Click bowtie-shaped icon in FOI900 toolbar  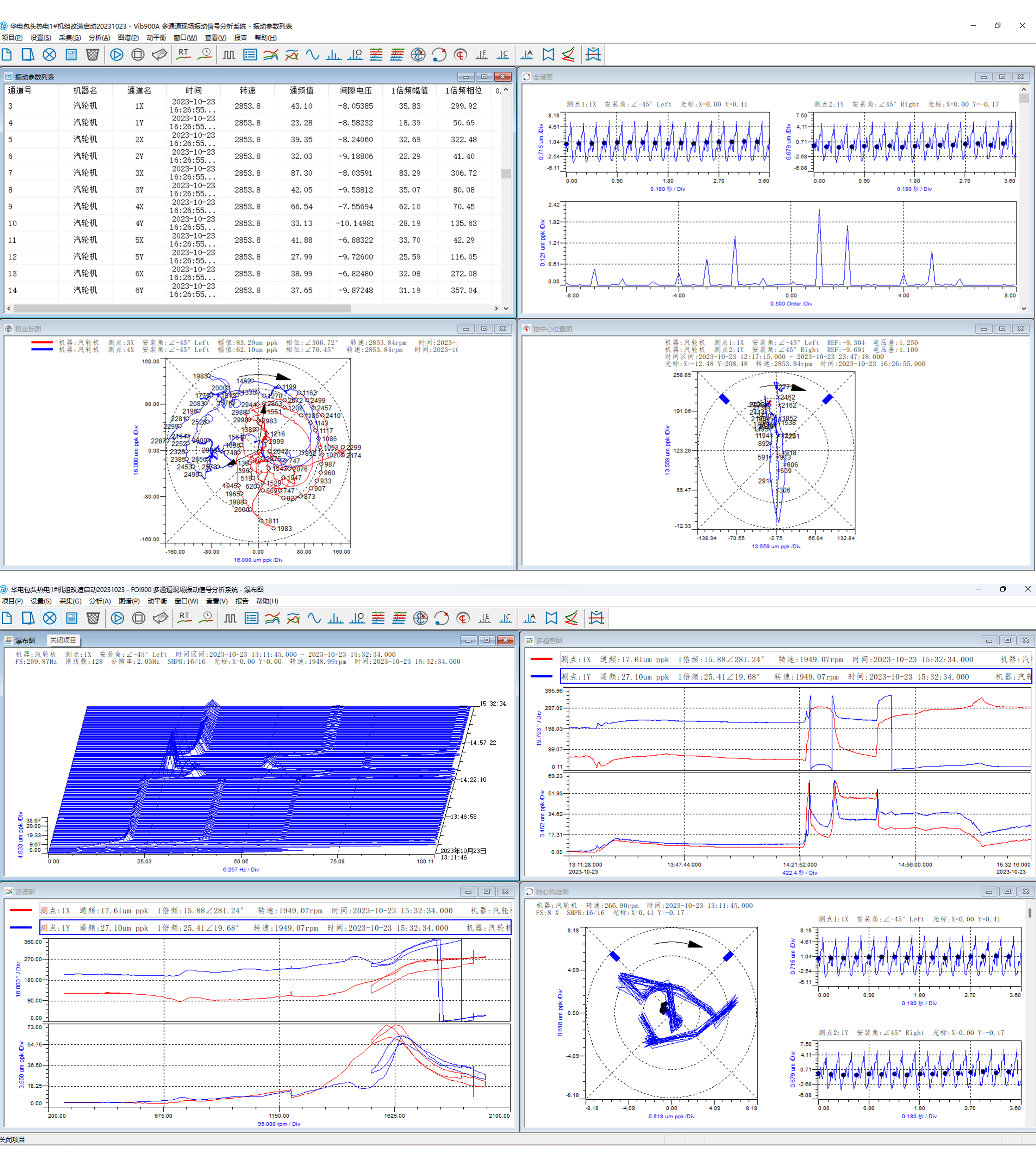(551, 618)
